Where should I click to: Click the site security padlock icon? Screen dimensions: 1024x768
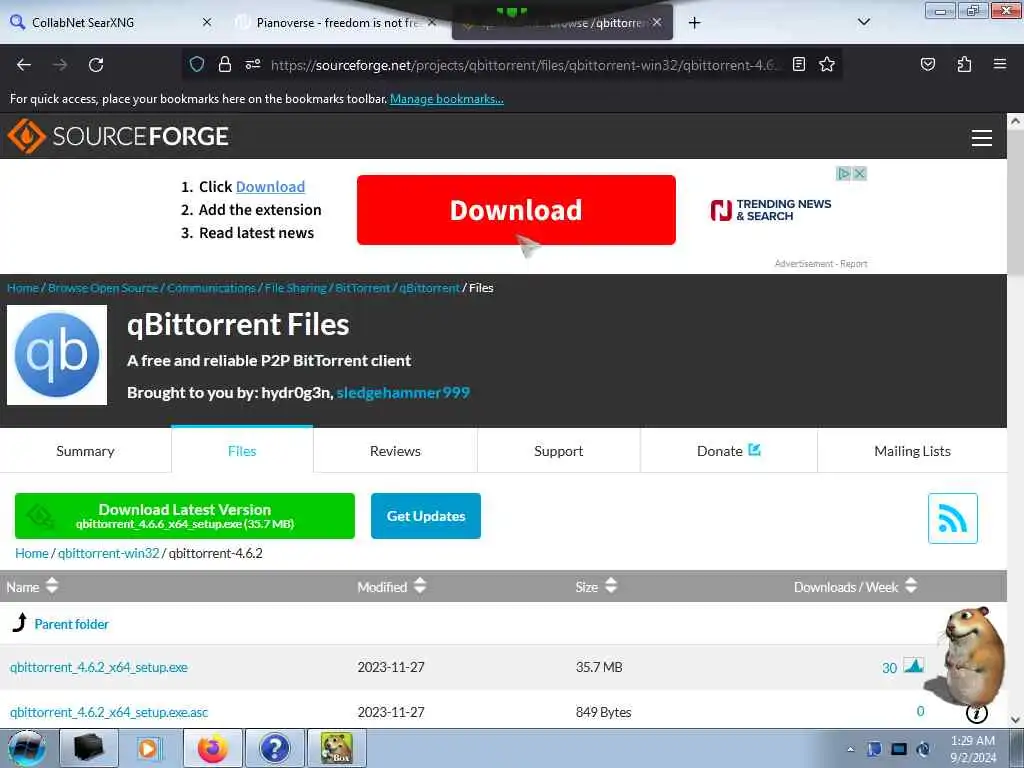225,64
